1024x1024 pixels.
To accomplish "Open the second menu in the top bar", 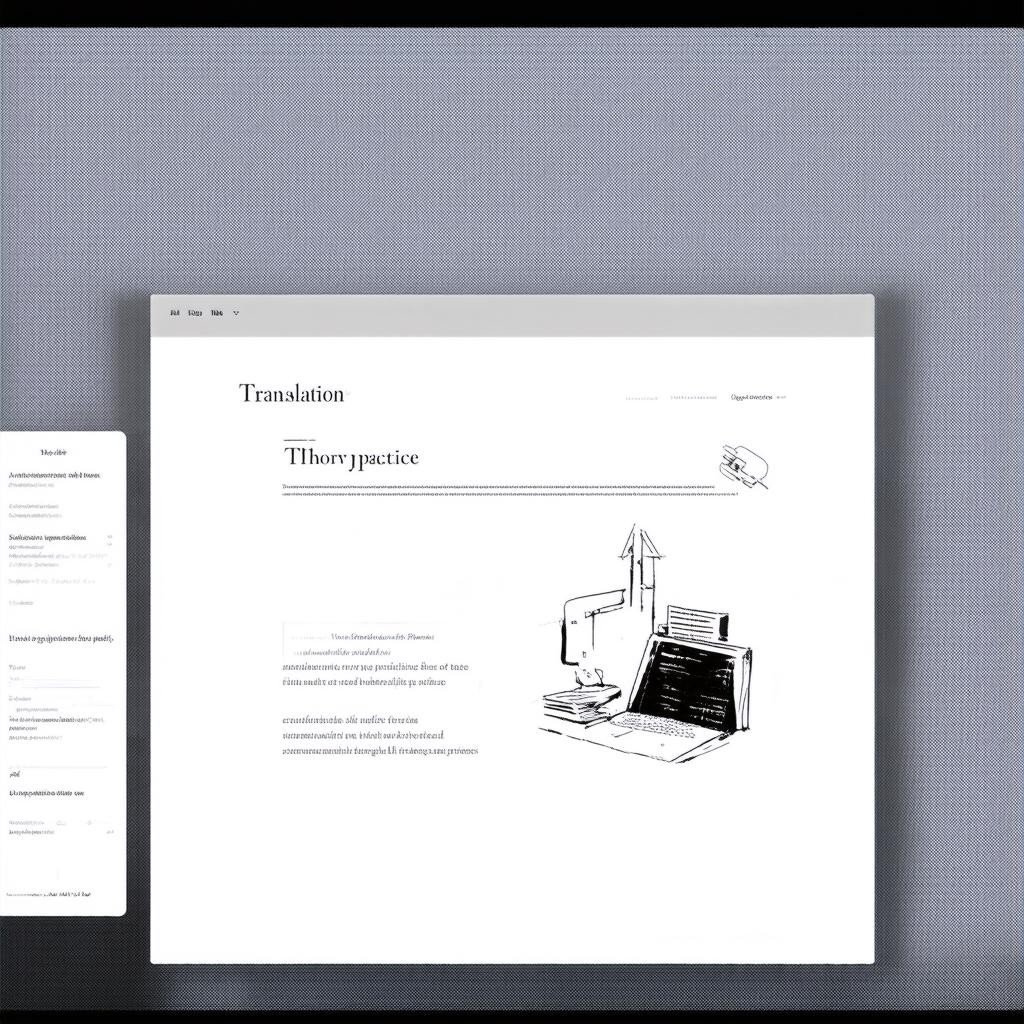I will 195,313.
